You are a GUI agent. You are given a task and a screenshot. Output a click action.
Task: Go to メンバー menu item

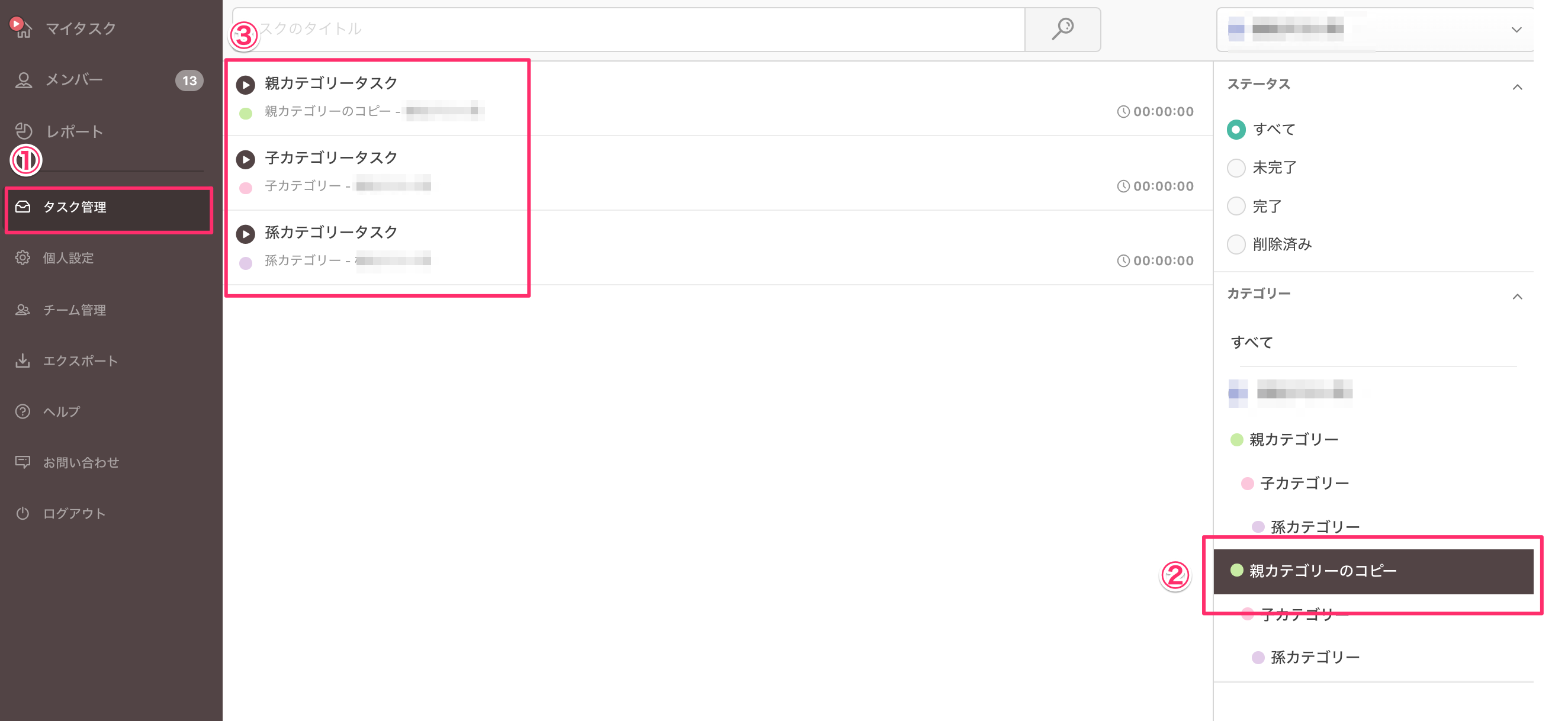click(74, 80)
